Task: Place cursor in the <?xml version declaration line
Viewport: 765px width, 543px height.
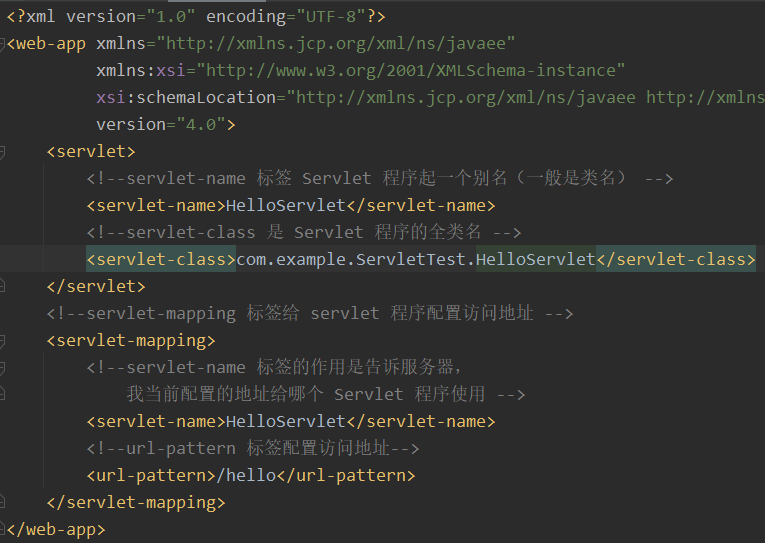Action: click(x=196, y=17)
